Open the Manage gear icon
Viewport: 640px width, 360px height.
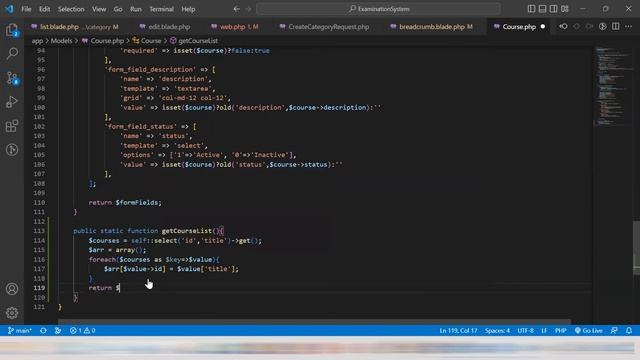tap(12, 313)
